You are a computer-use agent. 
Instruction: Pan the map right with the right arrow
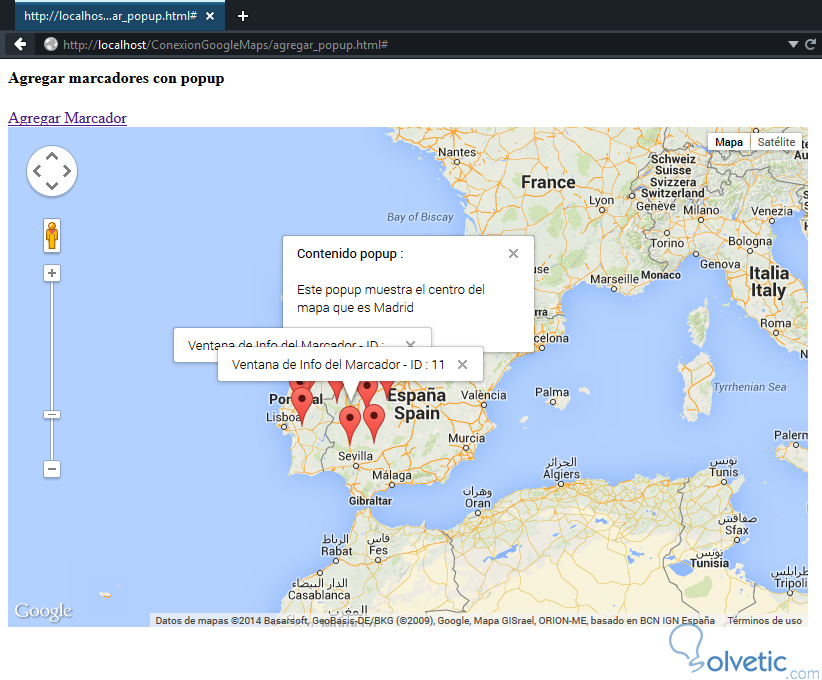[x=67, y=171]
